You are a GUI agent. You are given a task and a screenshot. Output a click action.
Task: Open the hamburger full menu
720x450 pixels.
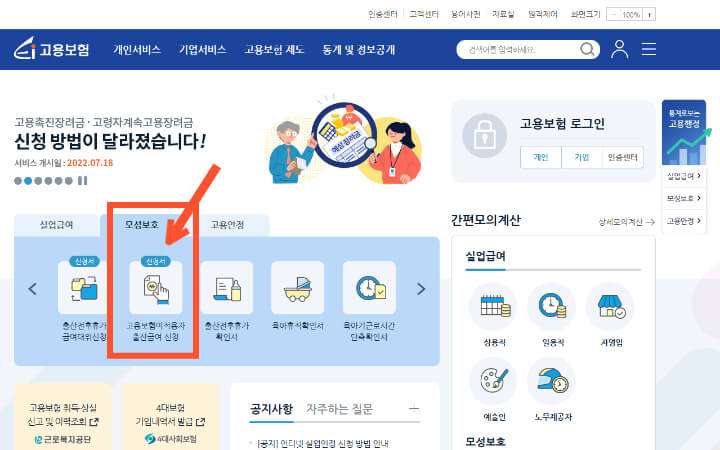pyautogui.click(x=648, y=49)
